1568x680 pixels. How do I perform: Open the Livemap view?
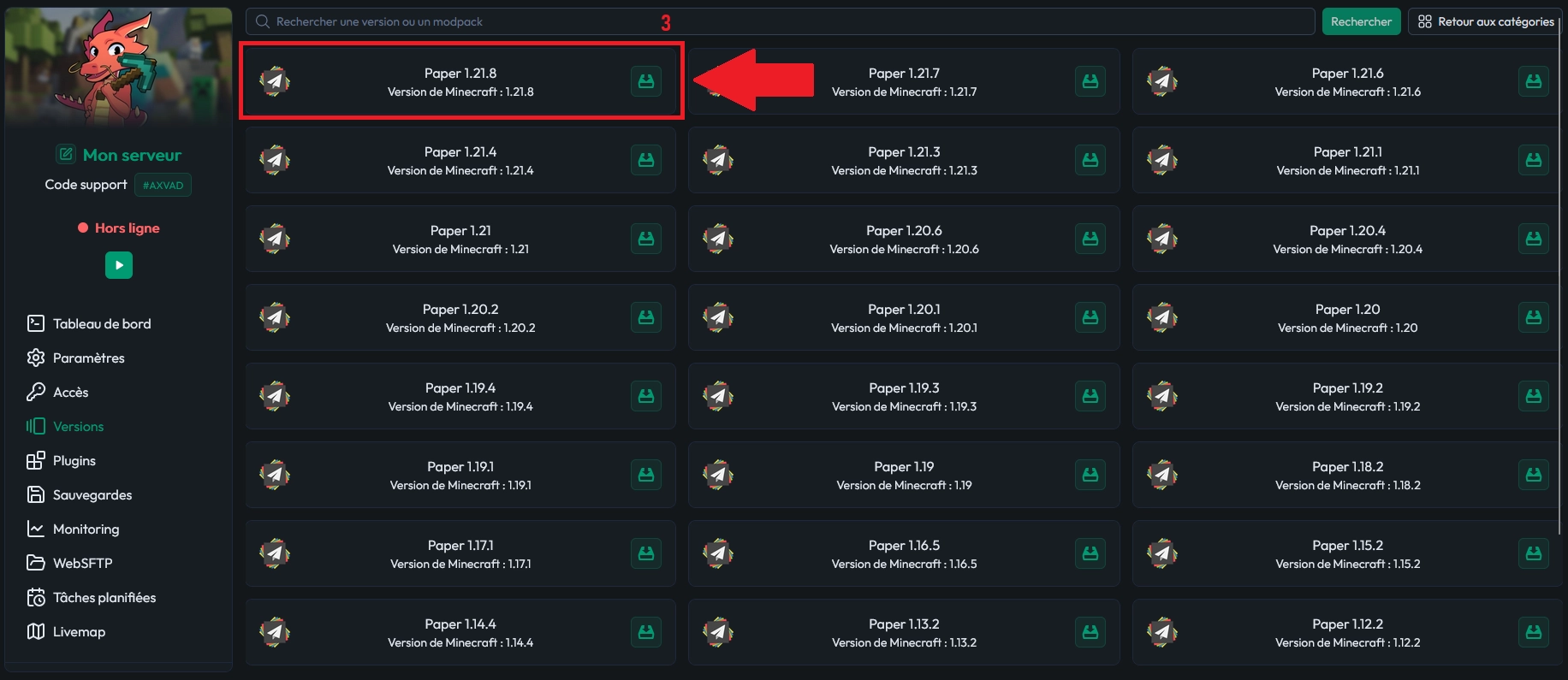coord(78,631)
